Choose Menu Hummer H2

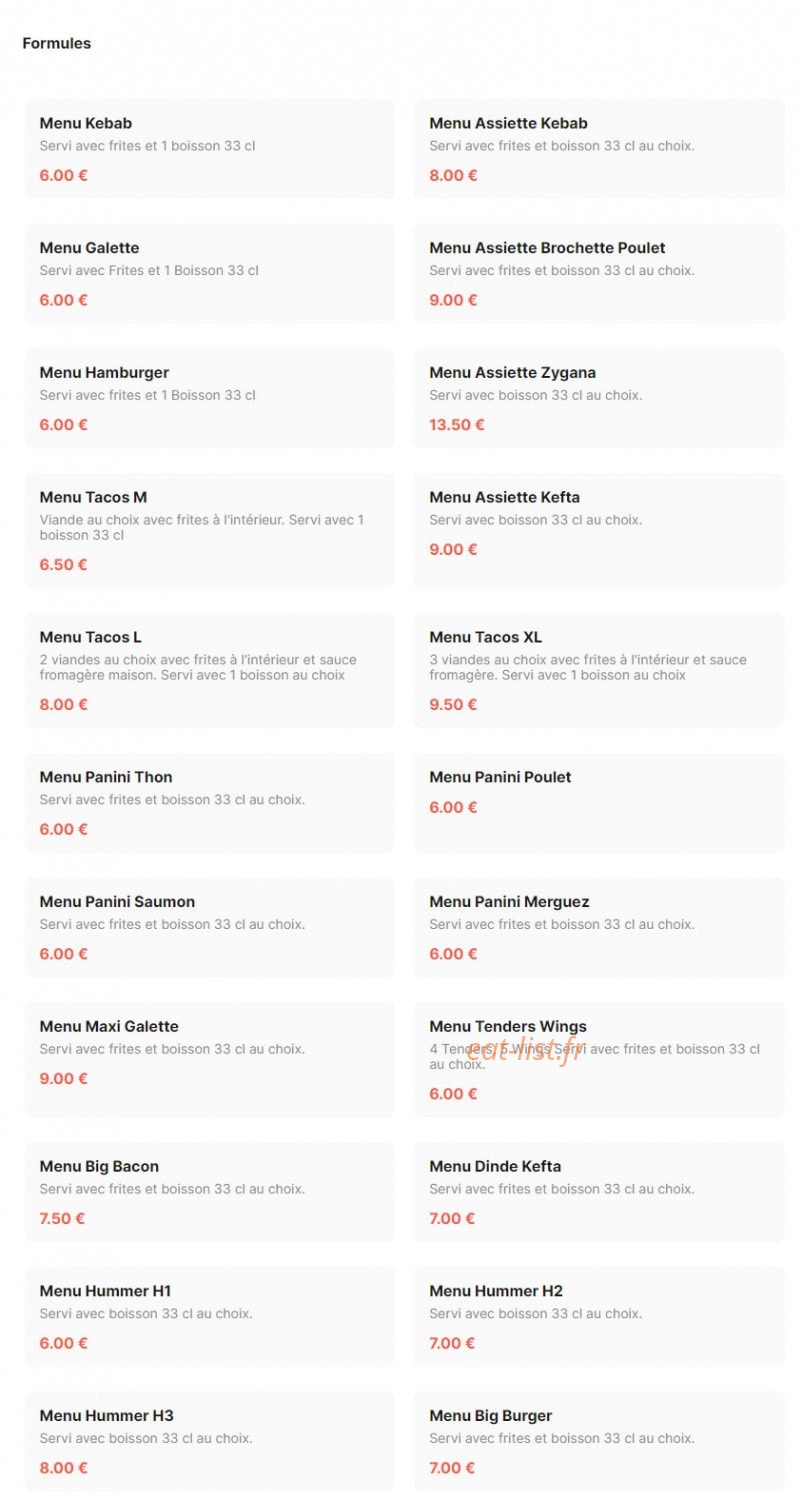tap(599, 1316)
